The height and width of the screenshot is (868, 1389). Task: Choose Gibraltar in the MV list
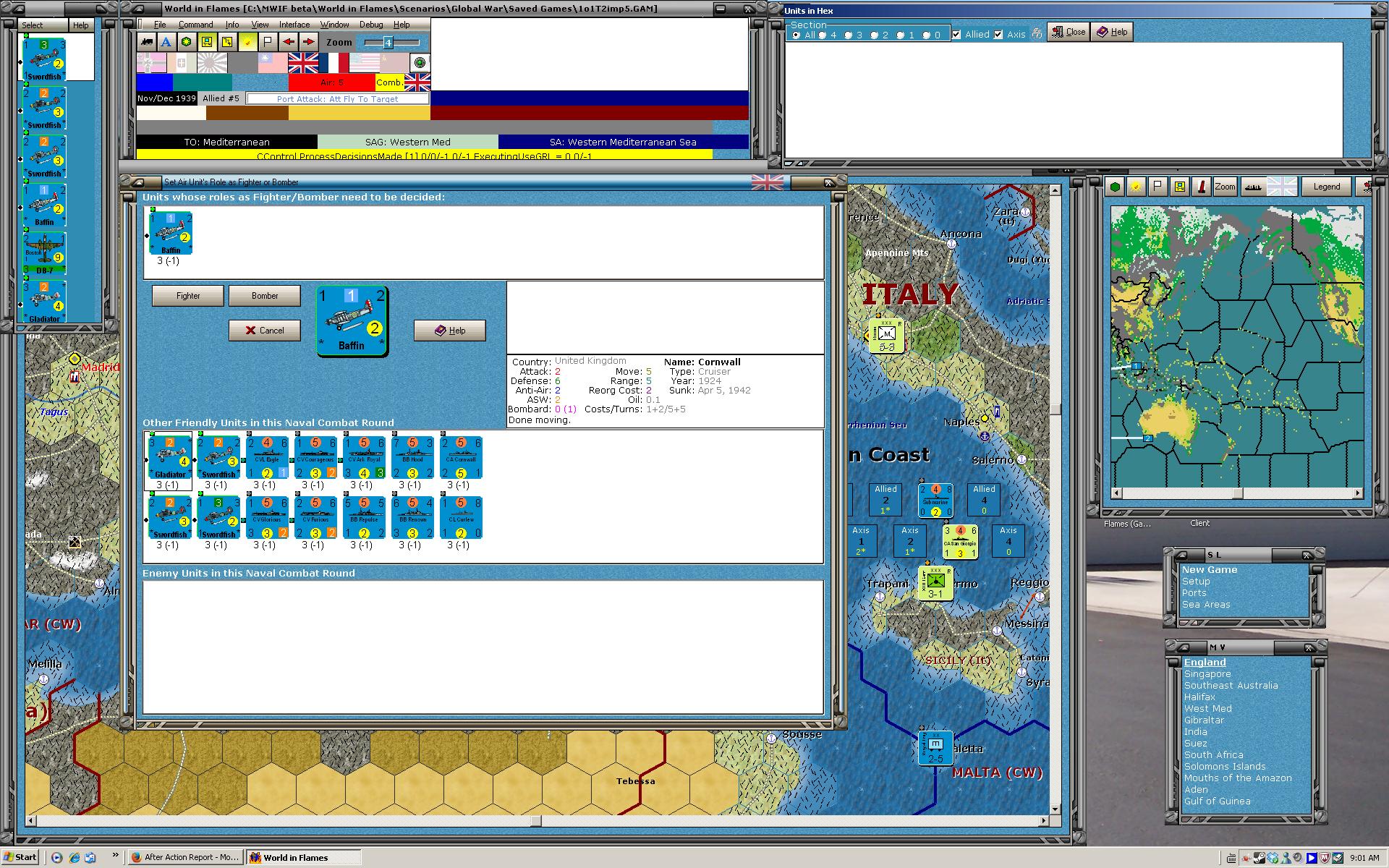(x=1204, y=720)
